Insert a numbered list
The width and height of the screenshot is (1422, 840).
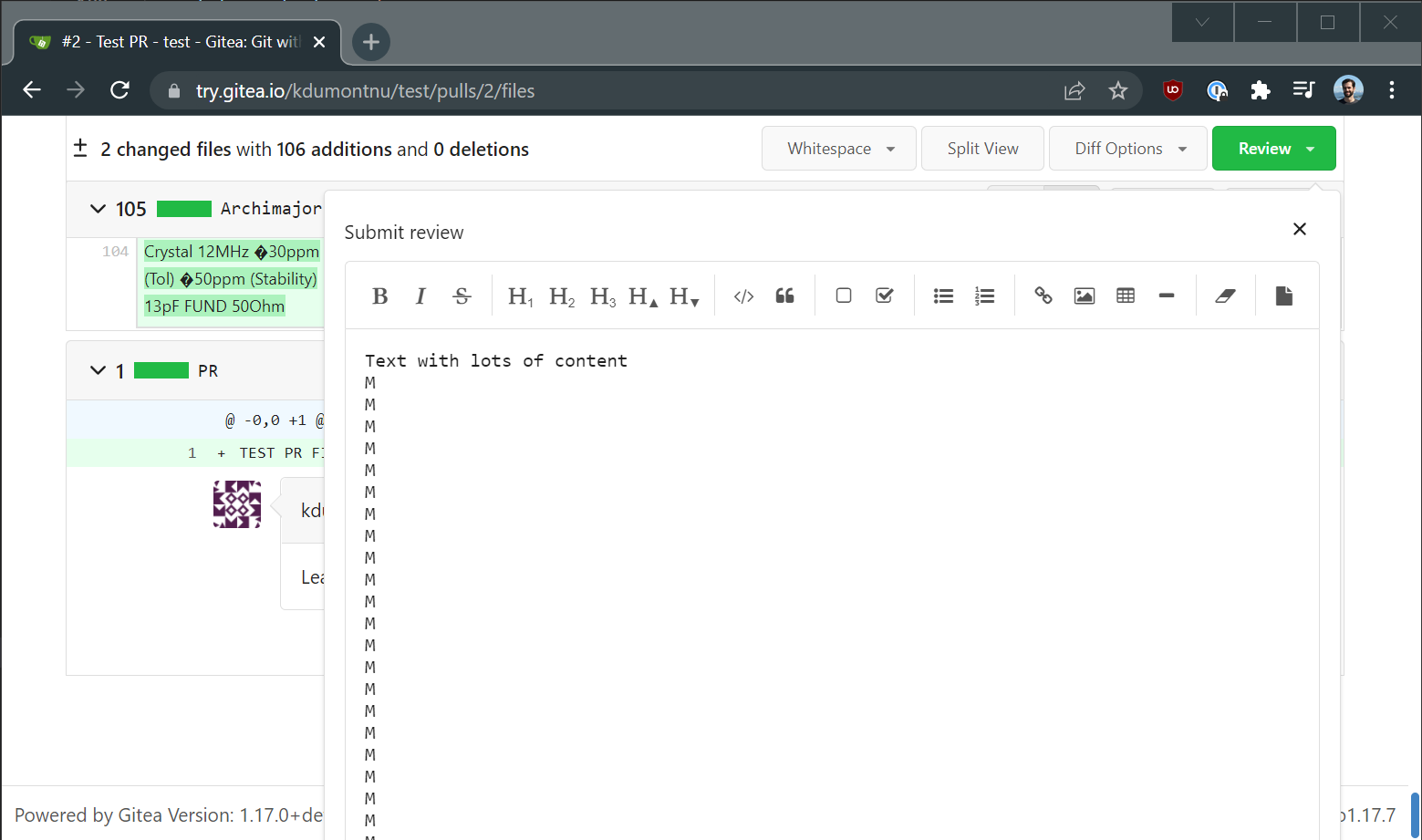(x=984, y=296)
